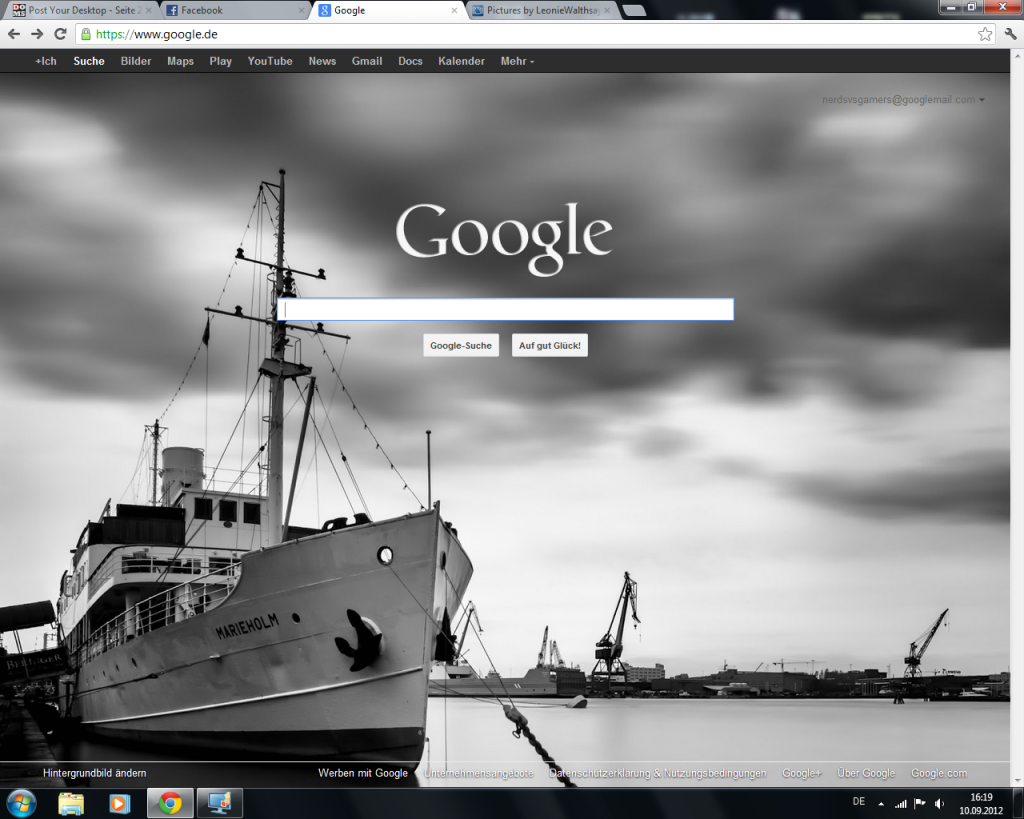Open Gmail in the Google bar
Viewport: 1024px width, 819px height.
coord(367,61)
